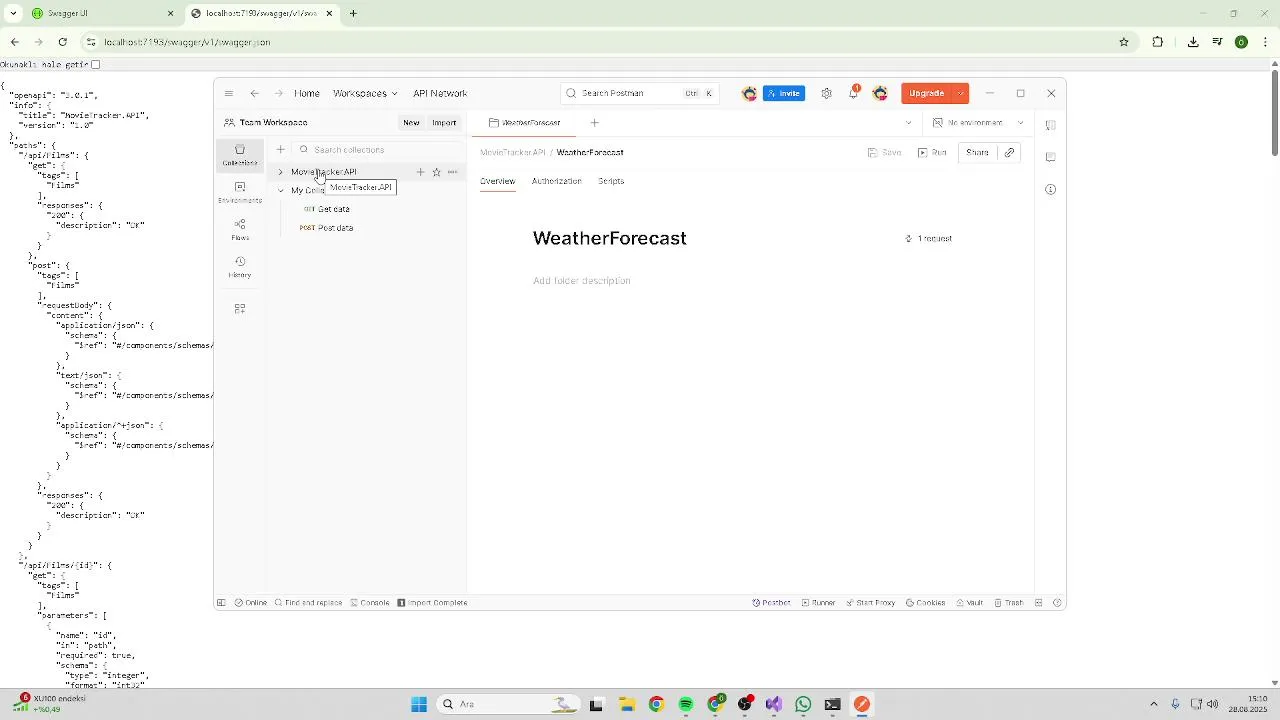Open the user avatar next to Upgrade
Viewport: 1280px width, 720px height.
(880, 93)
